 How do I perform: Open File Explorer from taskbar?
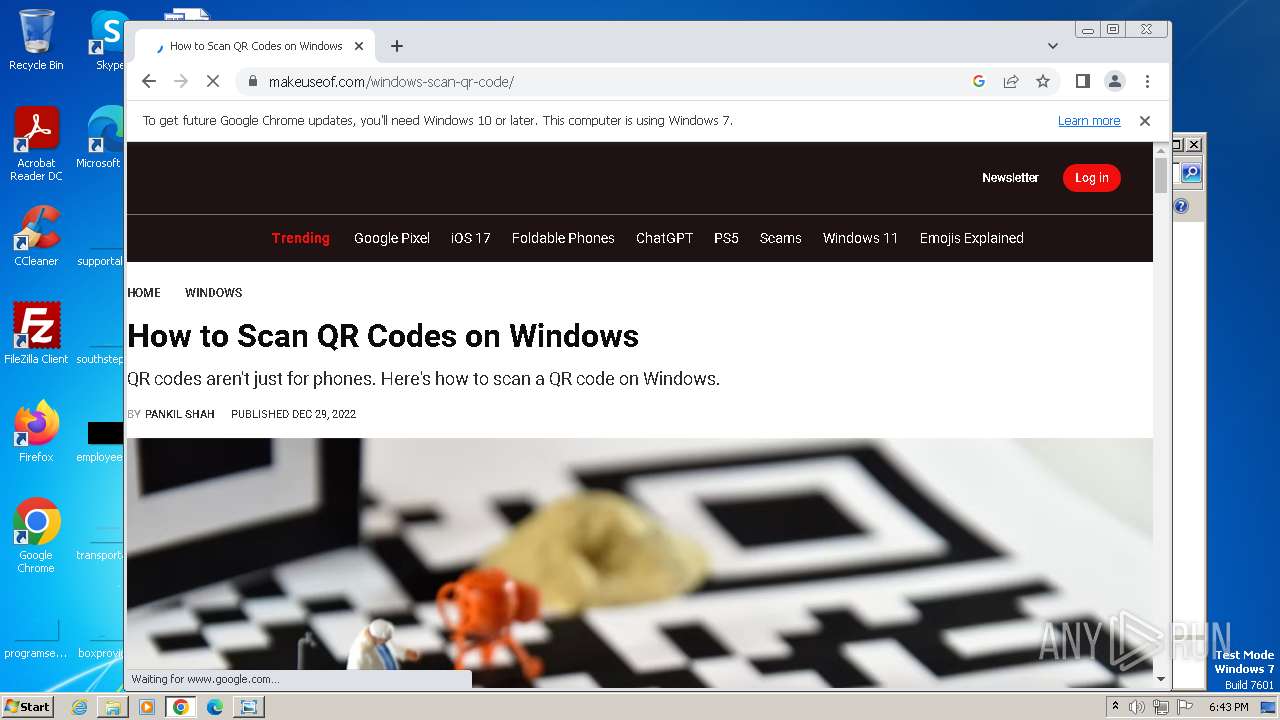(113, 707)
